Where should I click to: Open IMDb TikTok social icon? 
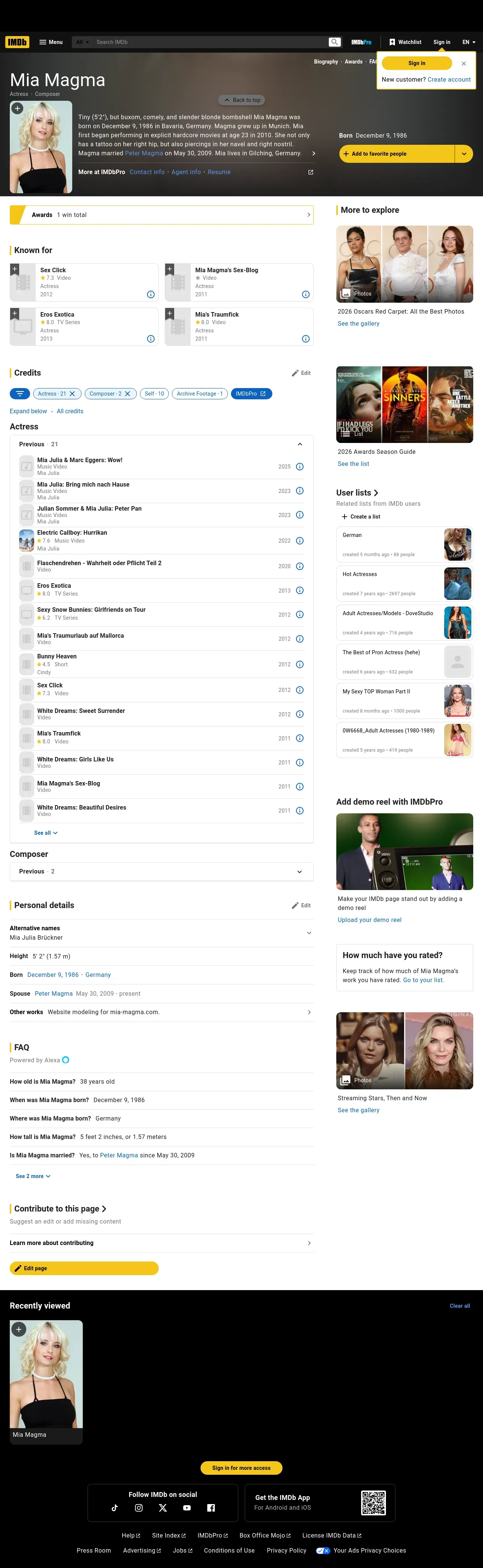pyautogui.click(x=114, y=1508)
